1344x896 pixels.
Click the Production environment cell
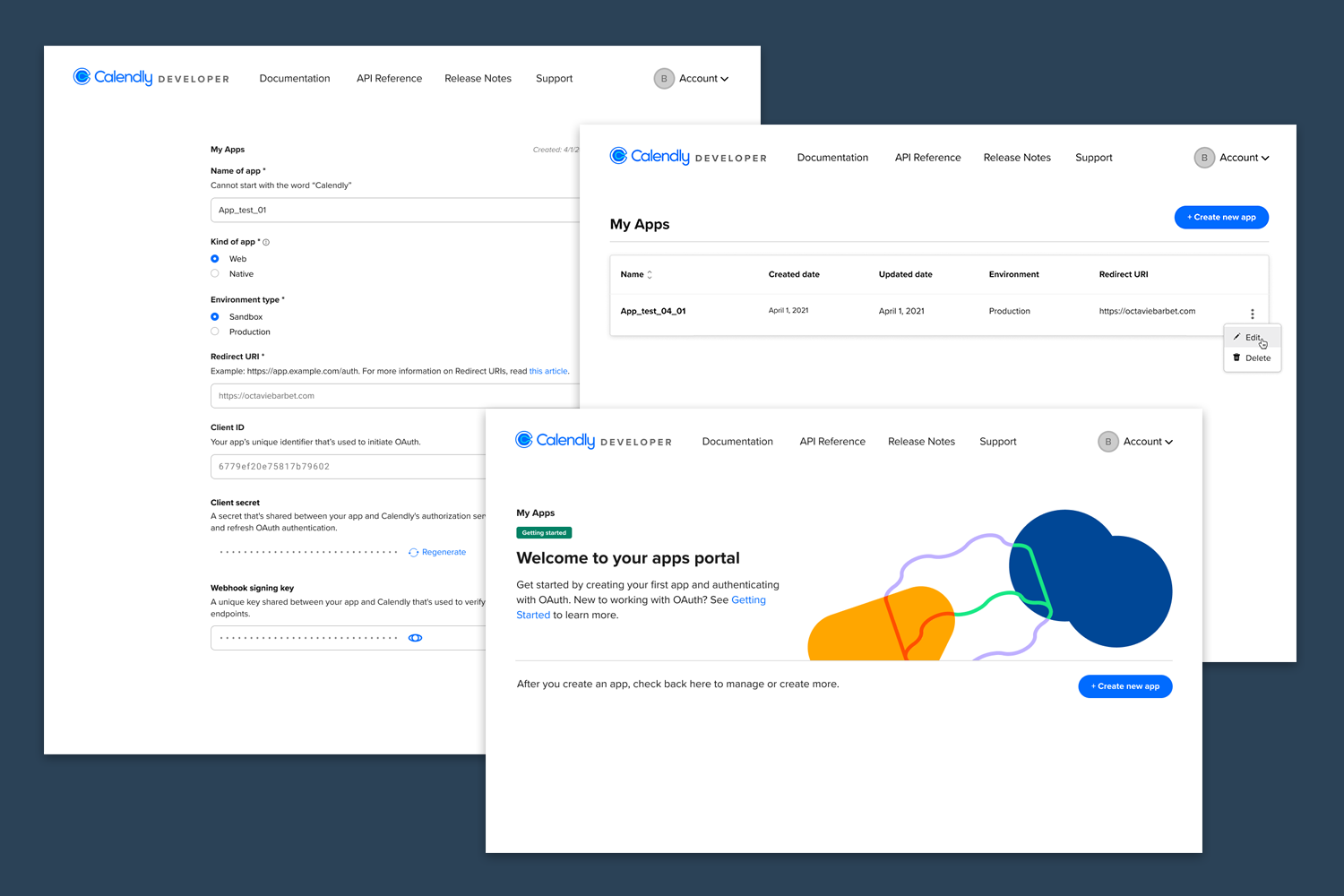tap(1009, 312)
